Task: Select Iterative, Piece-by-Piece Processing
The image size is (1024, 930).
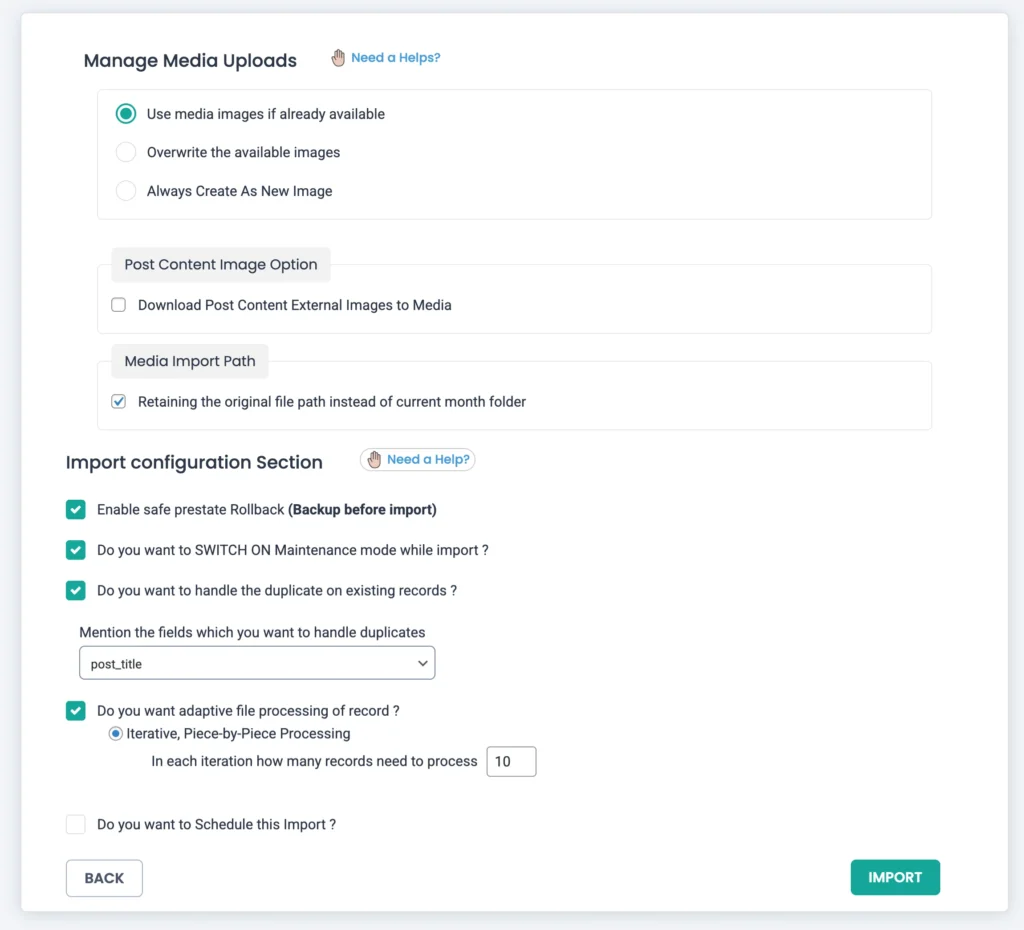Action: coord(115,733)
